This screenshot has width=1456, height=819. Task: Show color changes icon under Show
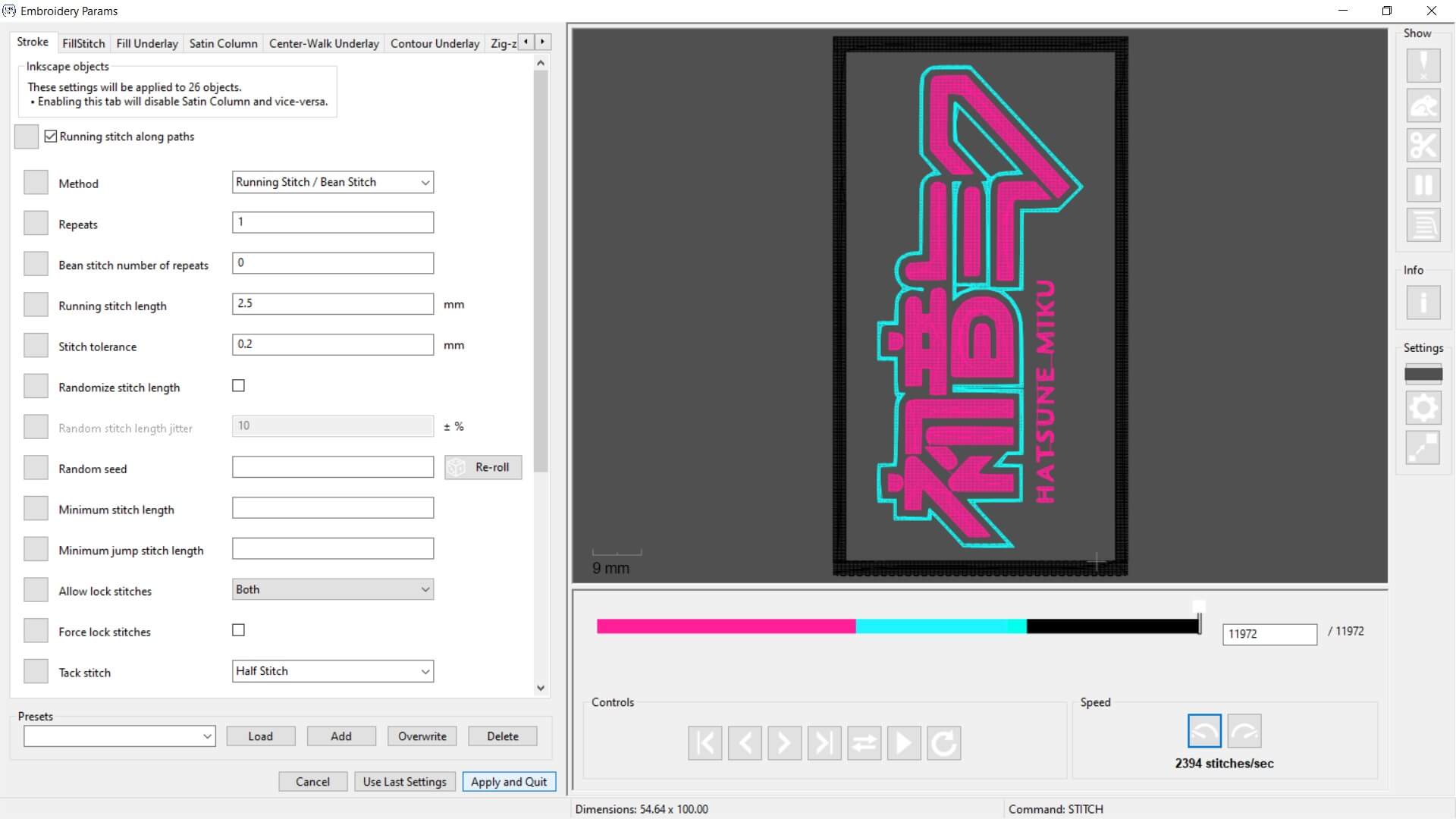1423,224
